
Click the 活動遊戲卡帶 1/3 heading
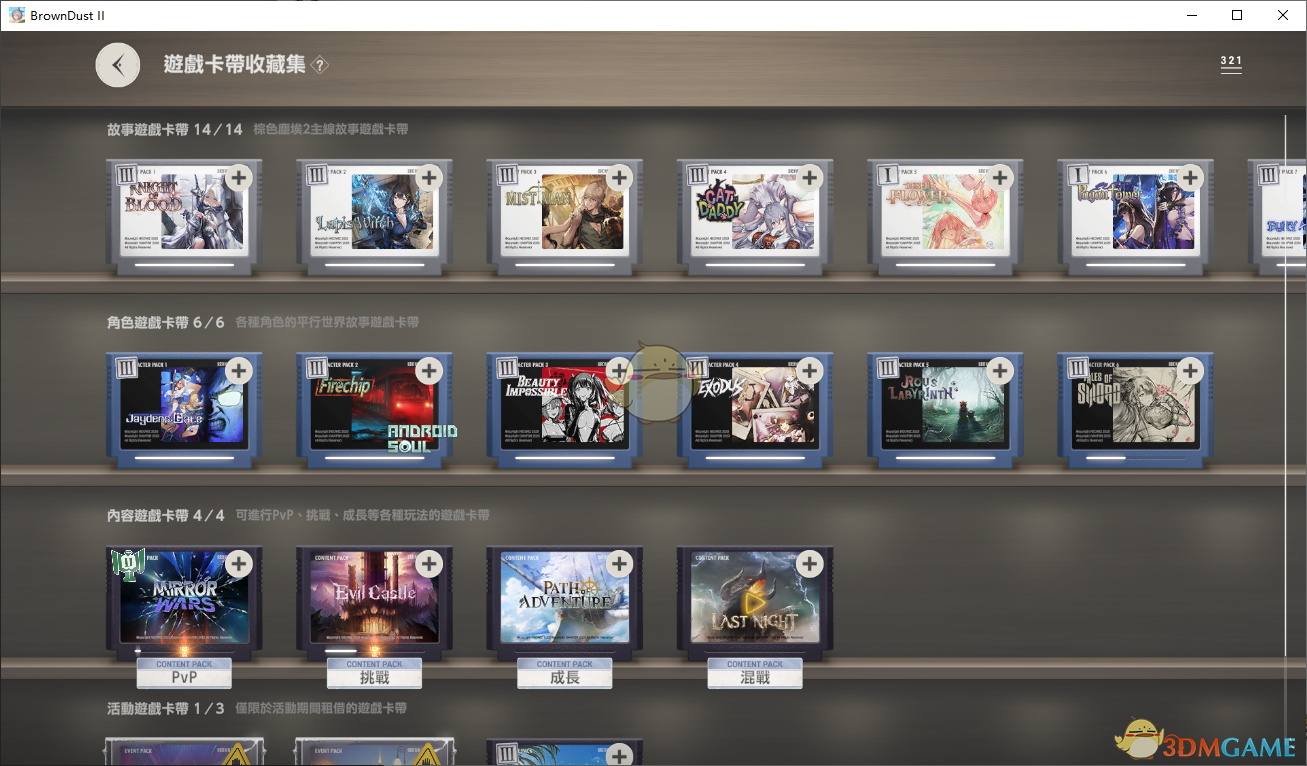[166, 708]
